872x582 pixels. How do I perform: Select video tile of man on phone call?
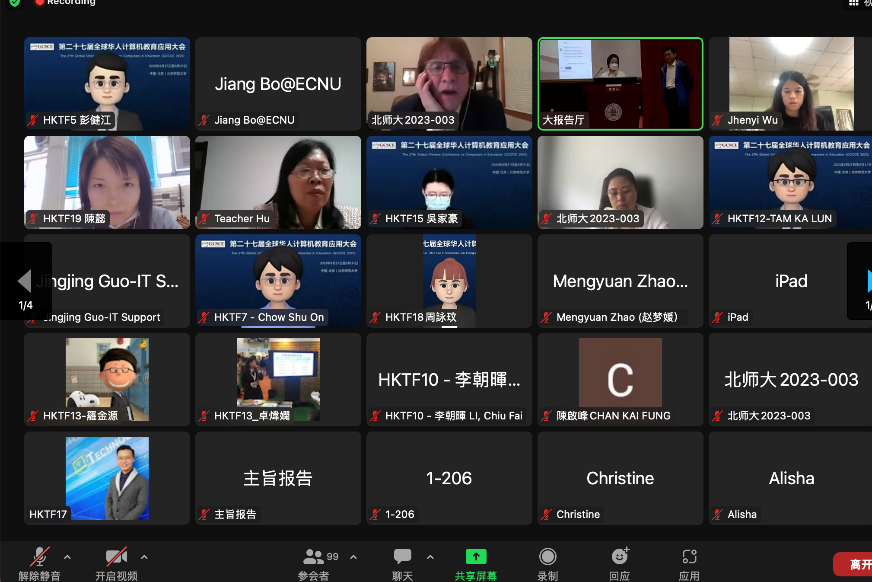coord(449,84)
